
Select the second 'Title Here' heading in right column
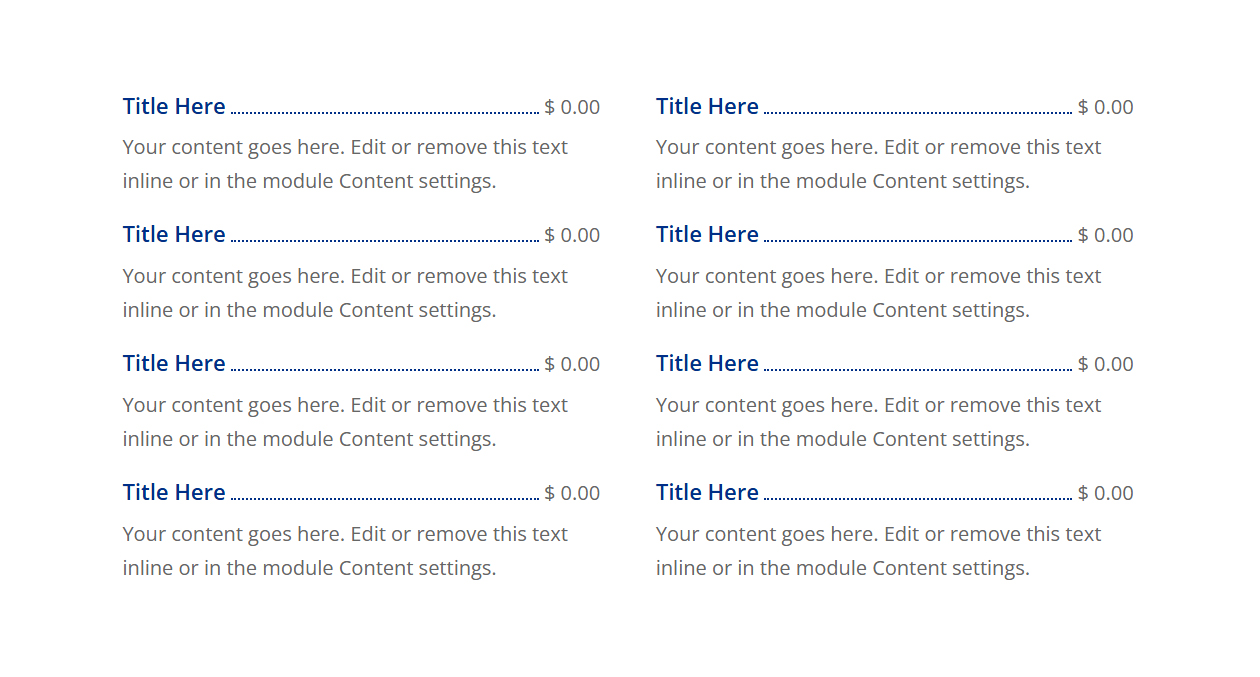pos(707,234)
